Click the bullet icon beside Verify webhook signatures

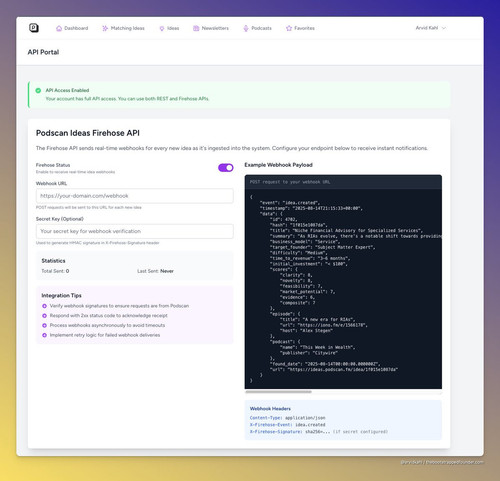(44, 306)
